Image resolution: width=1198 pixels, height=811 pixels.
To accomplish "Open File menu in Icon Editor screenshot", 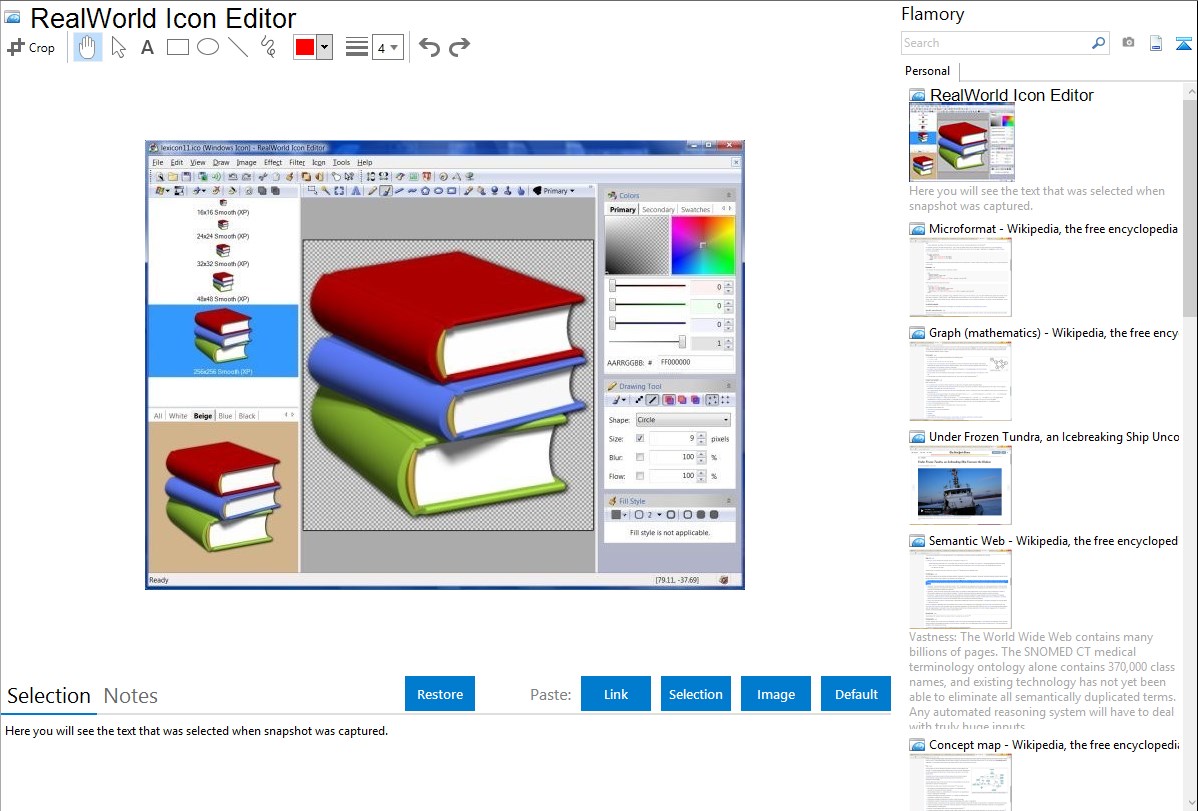I will [x=157, y=162].
